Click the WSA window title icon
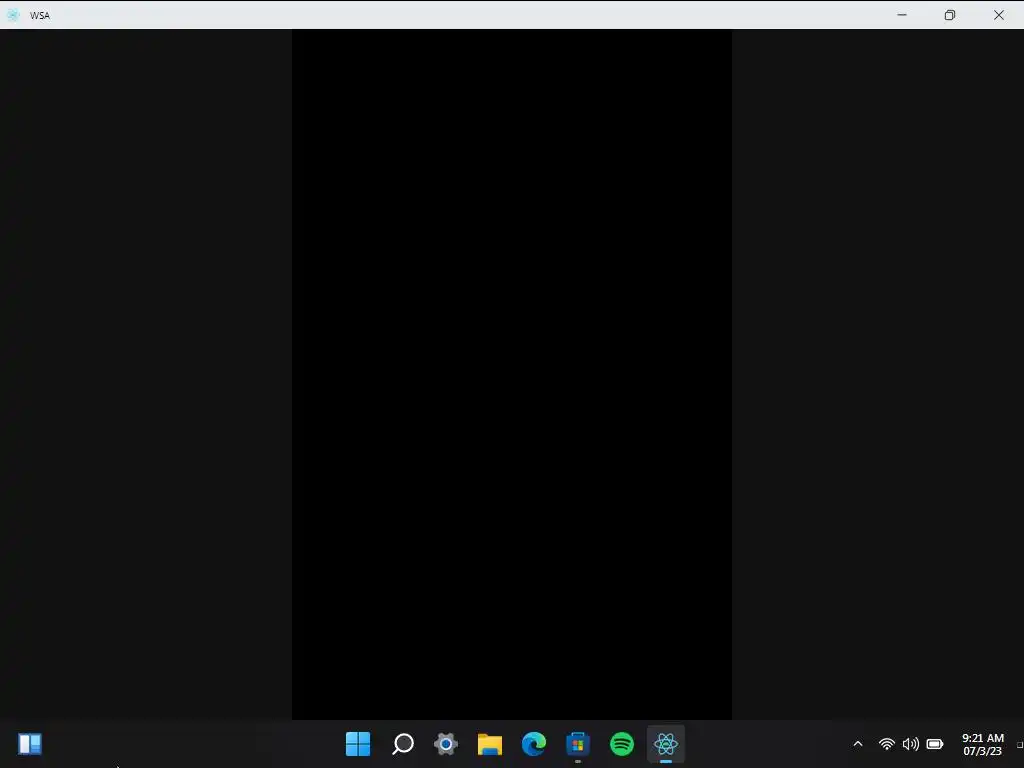1024x768 pixels. 13,15
